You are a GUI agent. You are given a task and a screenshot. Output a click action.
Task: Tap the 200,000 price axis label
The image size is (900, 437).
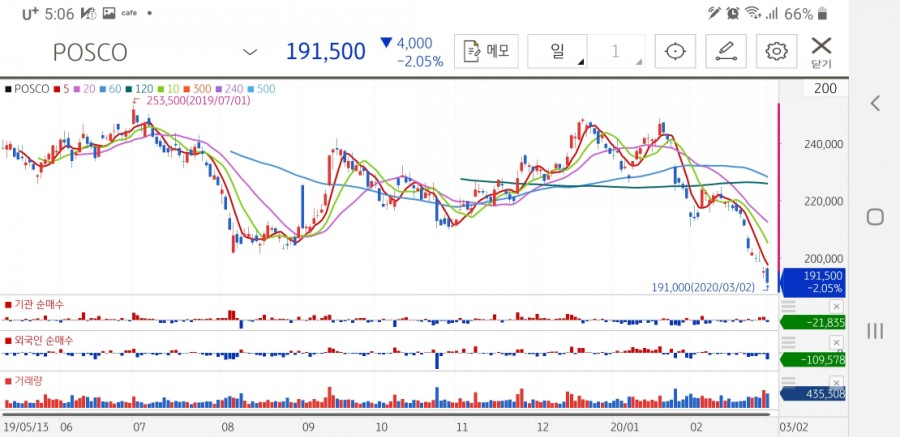(x=823, y=258)
